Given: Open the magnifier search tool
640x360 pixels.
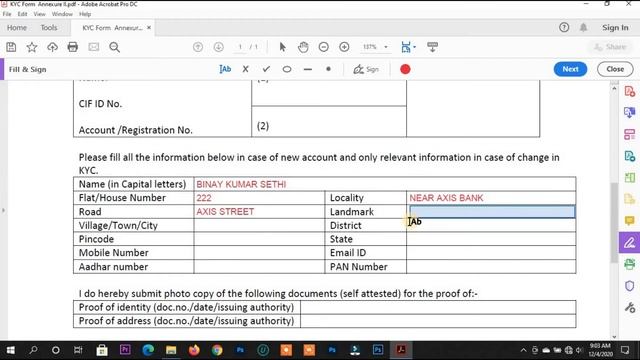Looking at the screenshot, I should coord(115,47).
